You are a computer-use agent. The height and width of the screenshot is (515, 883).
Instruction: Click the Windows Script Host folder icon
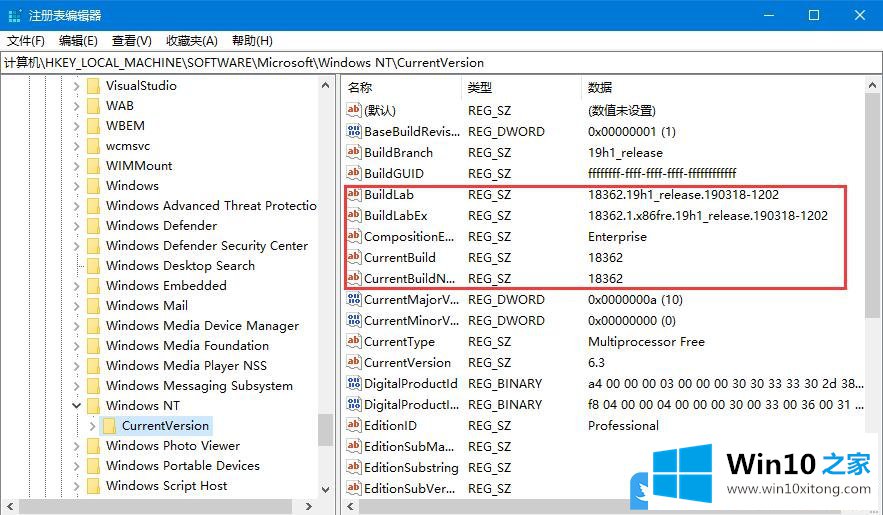click(x=93, y=486)
